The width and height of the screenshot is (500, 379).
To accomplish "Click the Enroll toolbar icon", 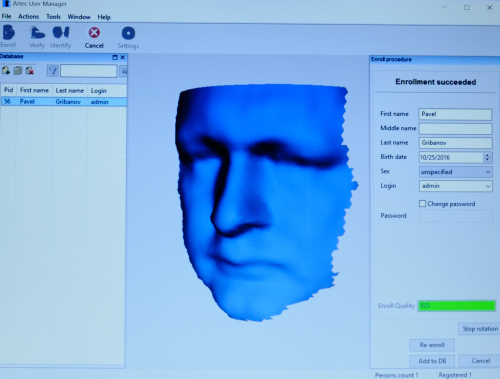I will point(9,33).
